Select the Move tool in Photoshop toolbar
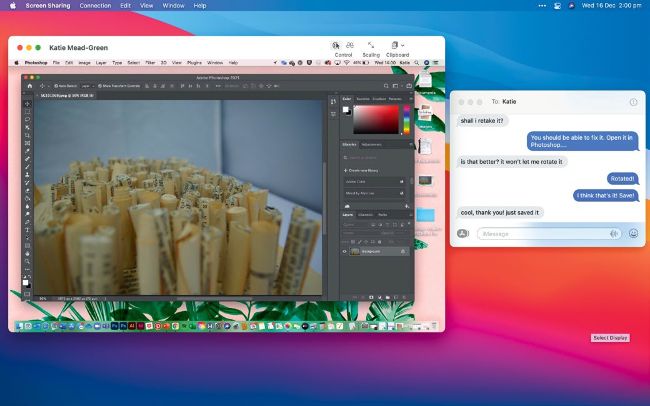 click(x=28, y=104)
